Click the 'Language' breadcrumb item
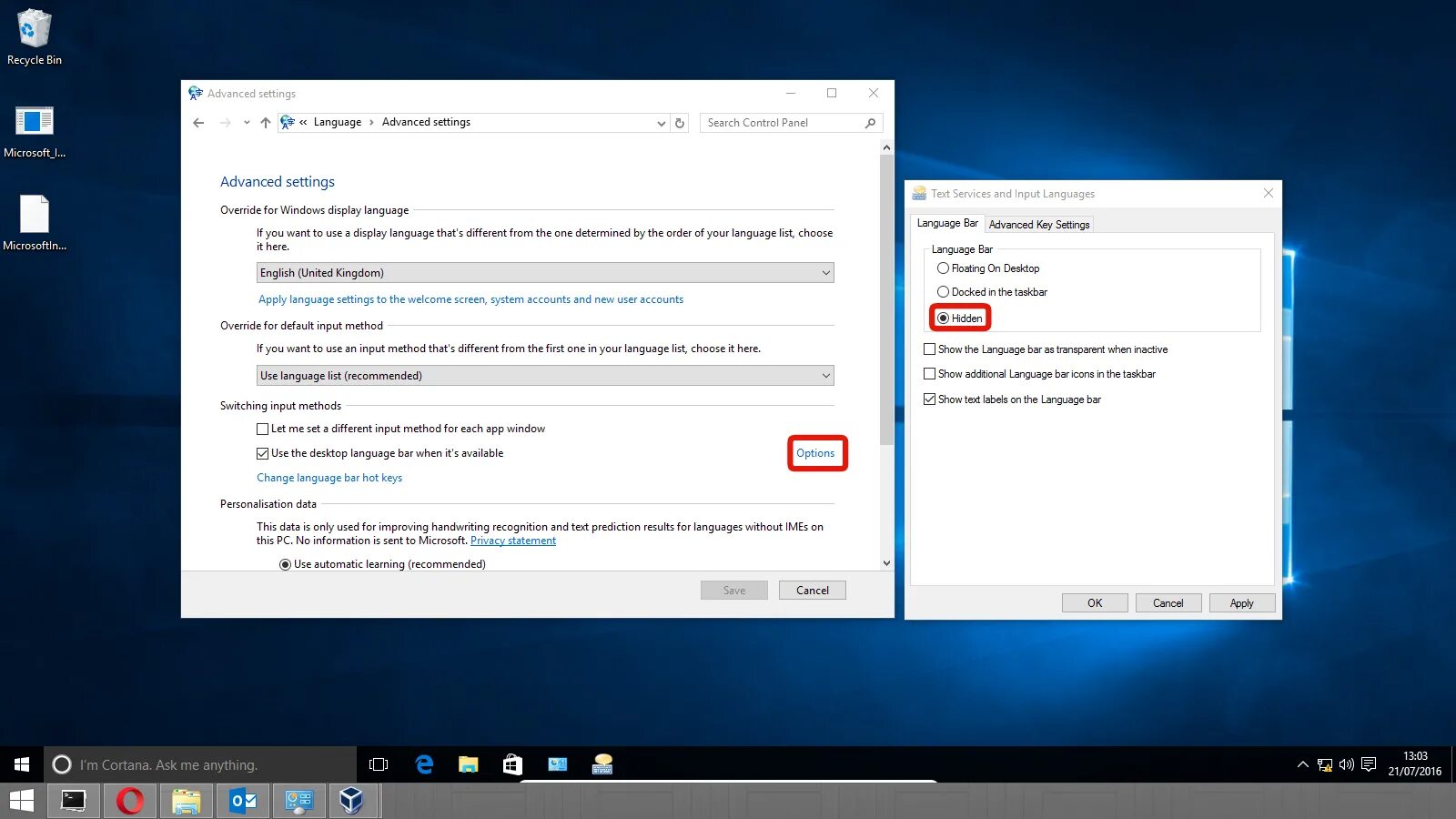 tap(338, 122)
